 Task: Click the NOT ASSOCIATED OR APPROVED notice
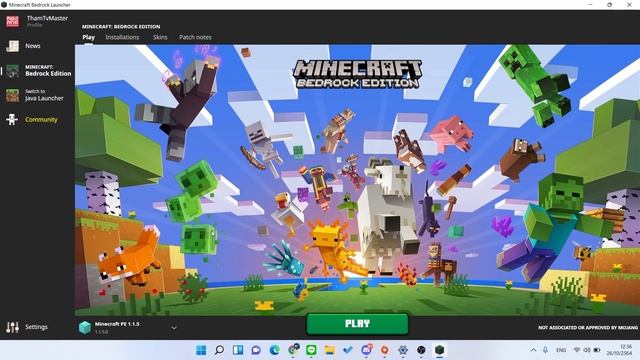click(x=587, y=327)
